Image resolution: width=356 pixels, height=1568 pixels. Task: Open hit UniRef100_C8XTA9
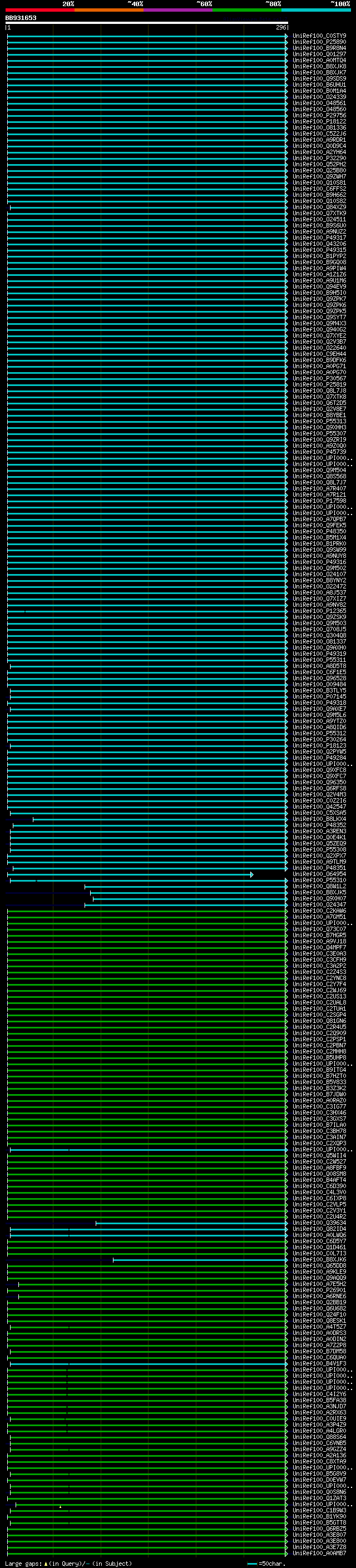[319, 1461]
